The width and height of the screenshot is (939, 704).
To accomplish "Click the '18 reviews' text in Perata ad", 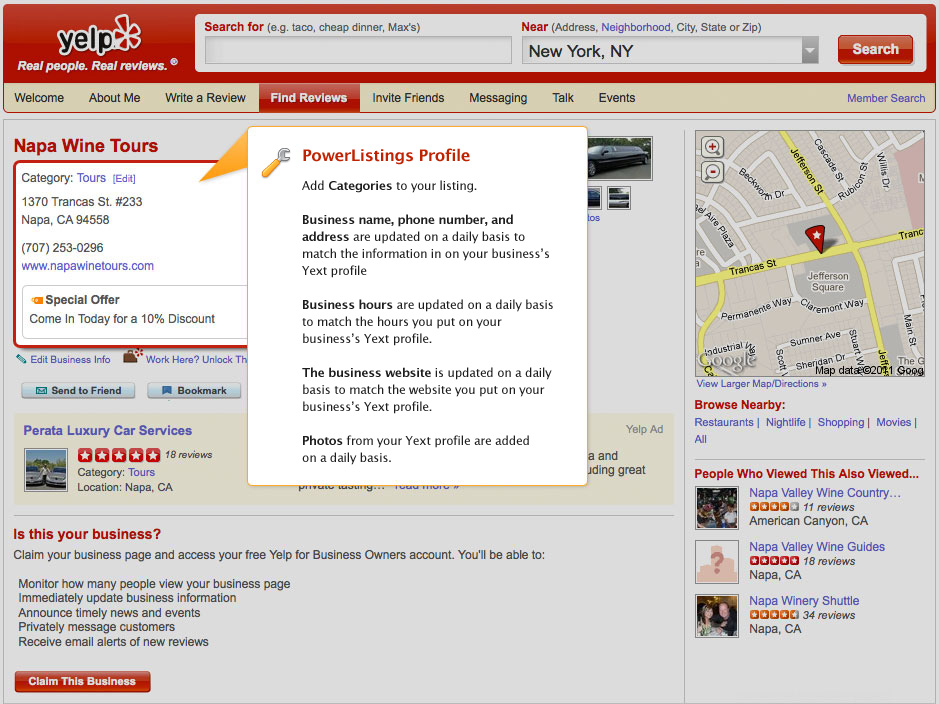I will point(189,455).
